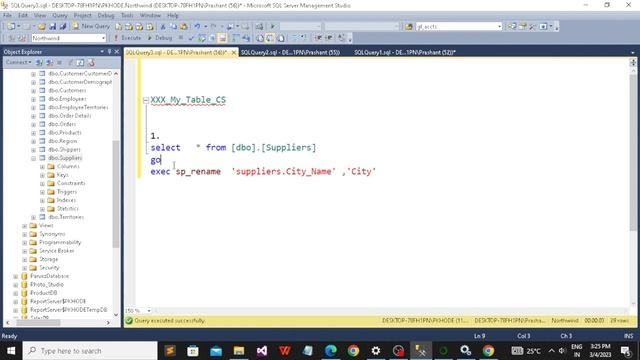
Task: Click the Results to Text icon
Action: (x=260, y=38)
